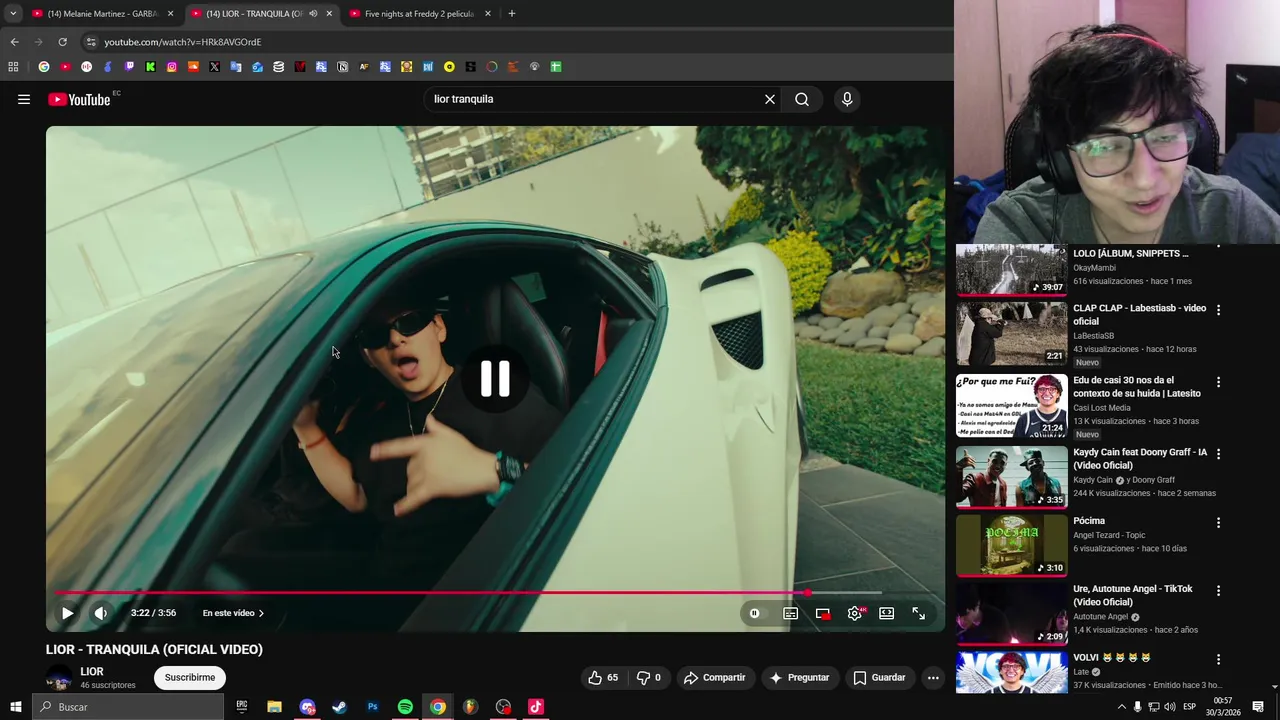Screen dimensions: 1280x720
Task: Open CLAP CLAP Labestiasb video thumbnail
Action: click(x=1012, y=333)
